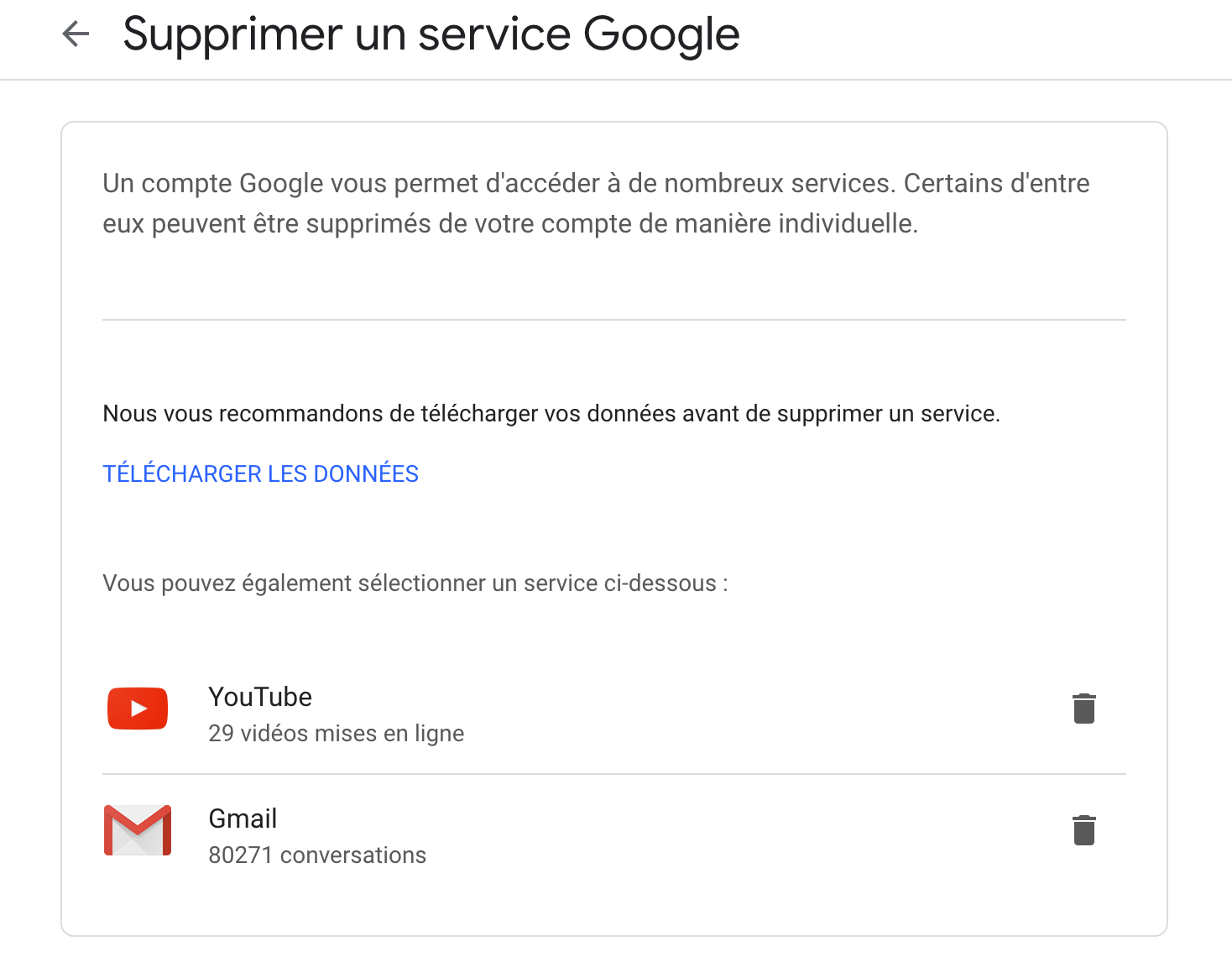
Task: Select the YouTube service name
Action: 260,697
